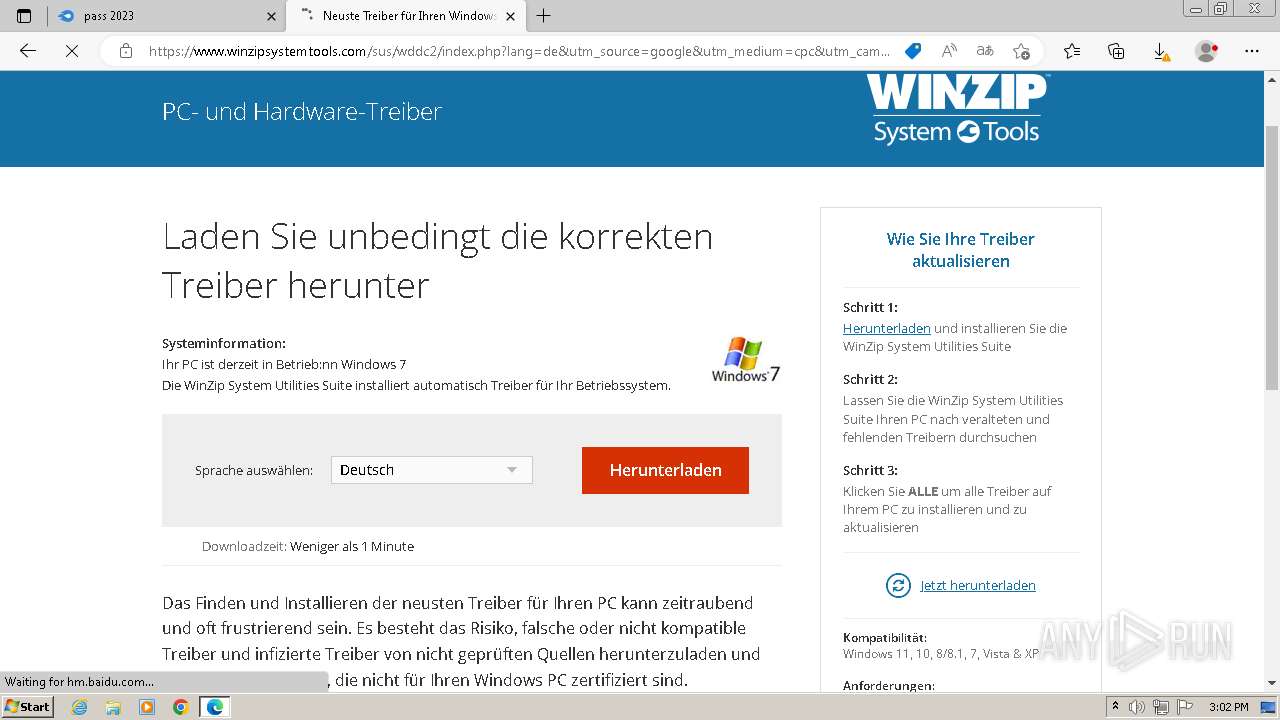Select the 'Neuste Treiber für Ihren Windows' tab

[405, 16]
